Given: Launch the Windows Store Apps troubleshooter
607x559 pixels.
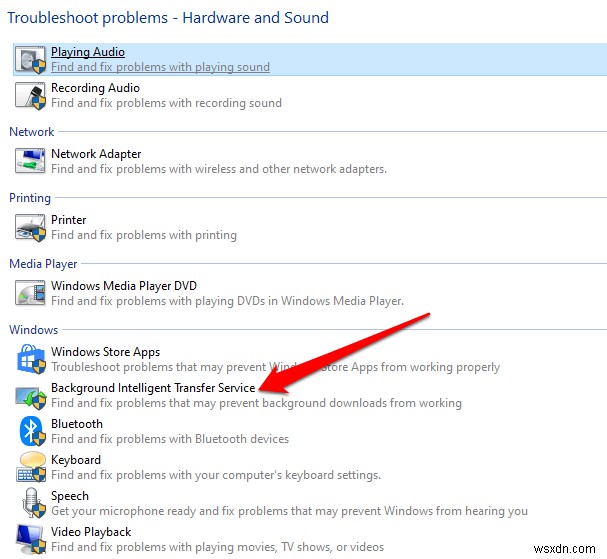Looking at the screenshot, I should tap(105, 352).
